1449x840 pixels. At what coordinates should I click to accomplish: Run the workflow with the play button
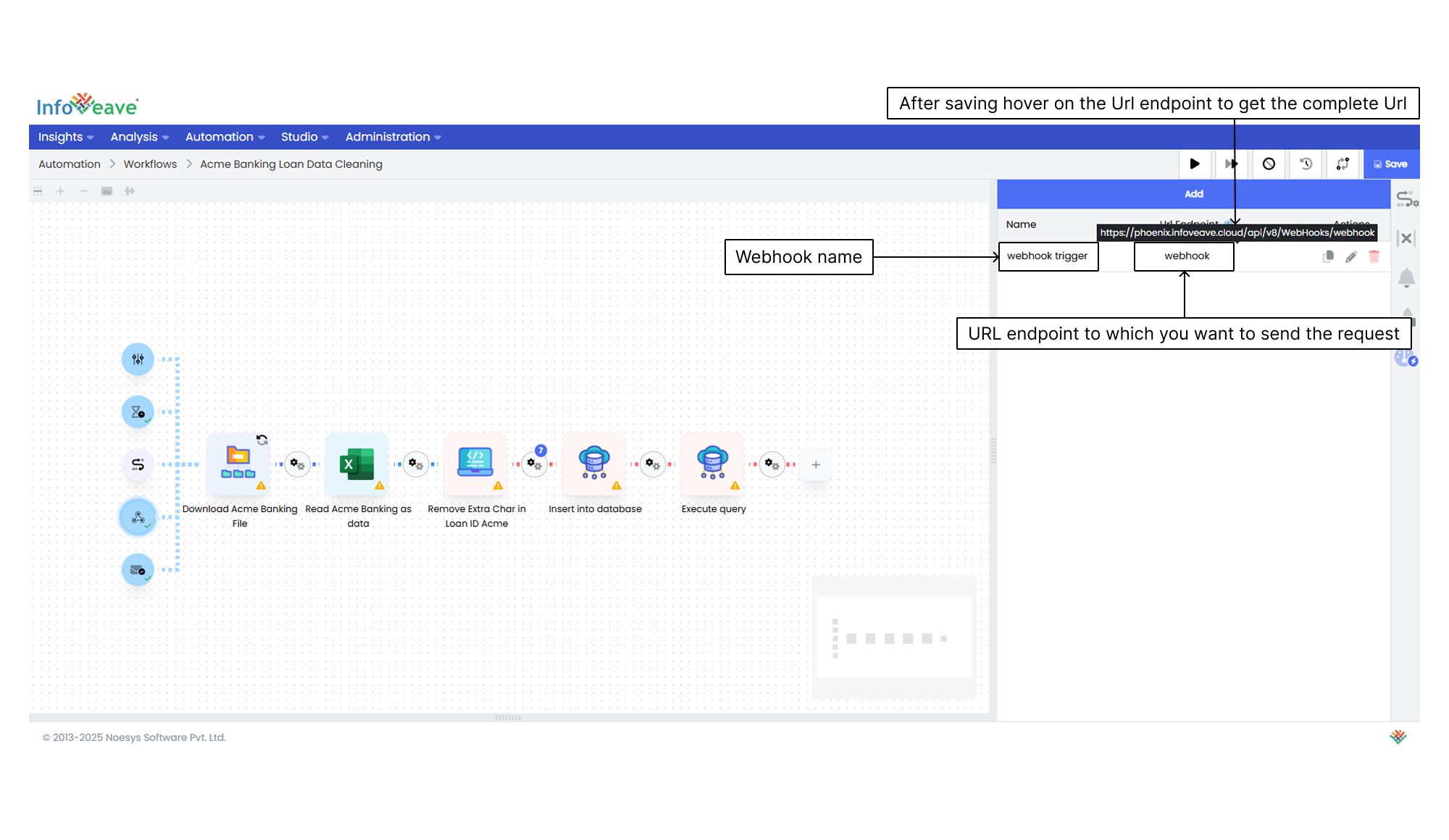click(1195, 164)
